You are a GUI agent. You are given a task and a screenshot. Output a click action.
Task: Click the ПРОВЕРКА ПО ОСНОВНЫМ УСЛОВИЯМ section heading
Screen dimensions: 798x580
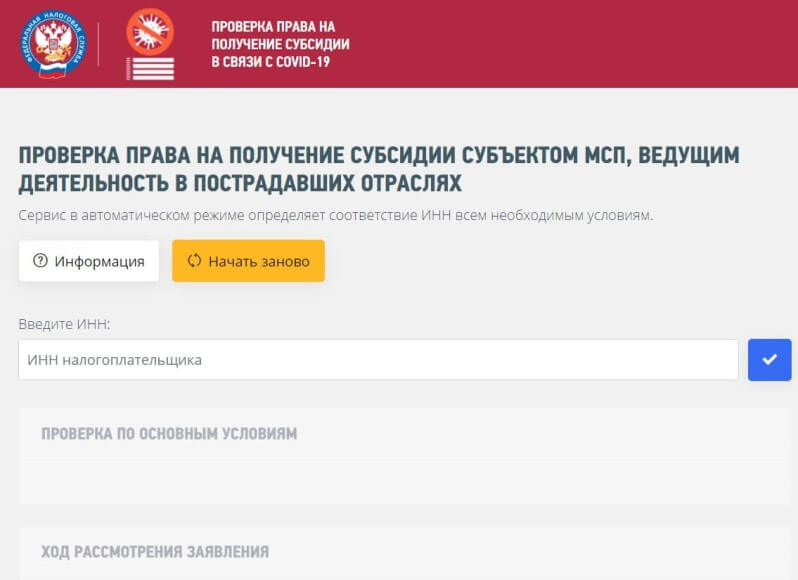(x=169, y=434)
